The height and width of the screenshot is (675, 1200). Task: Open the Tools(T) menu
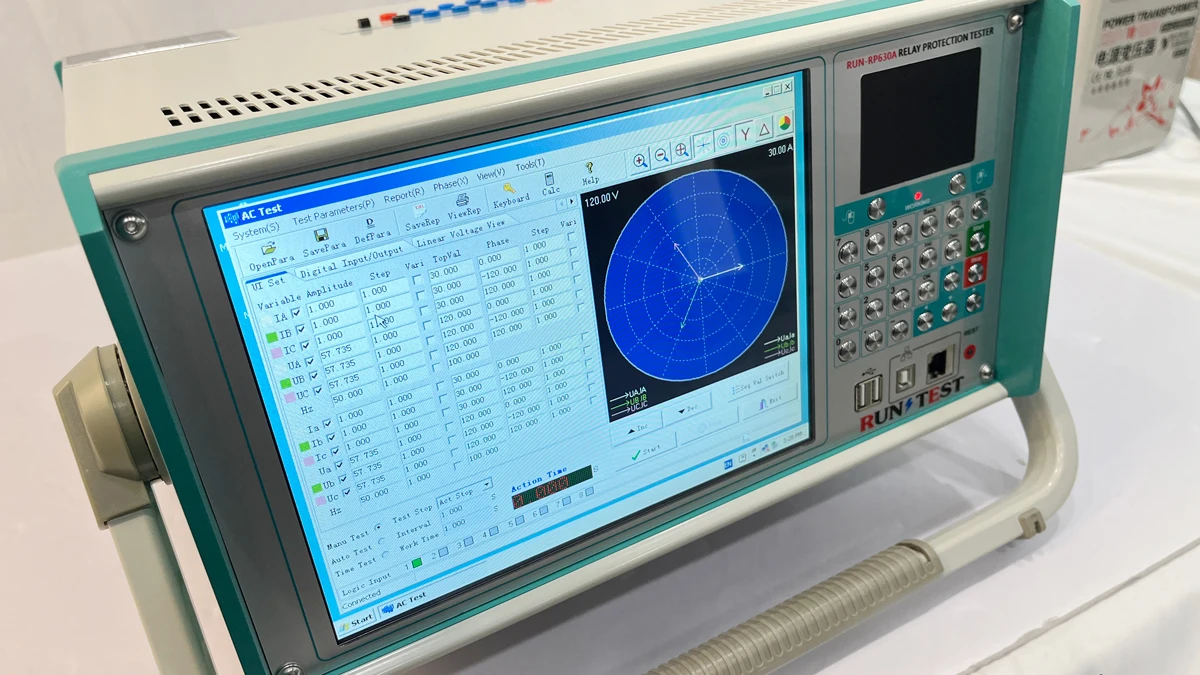(530, 164)
